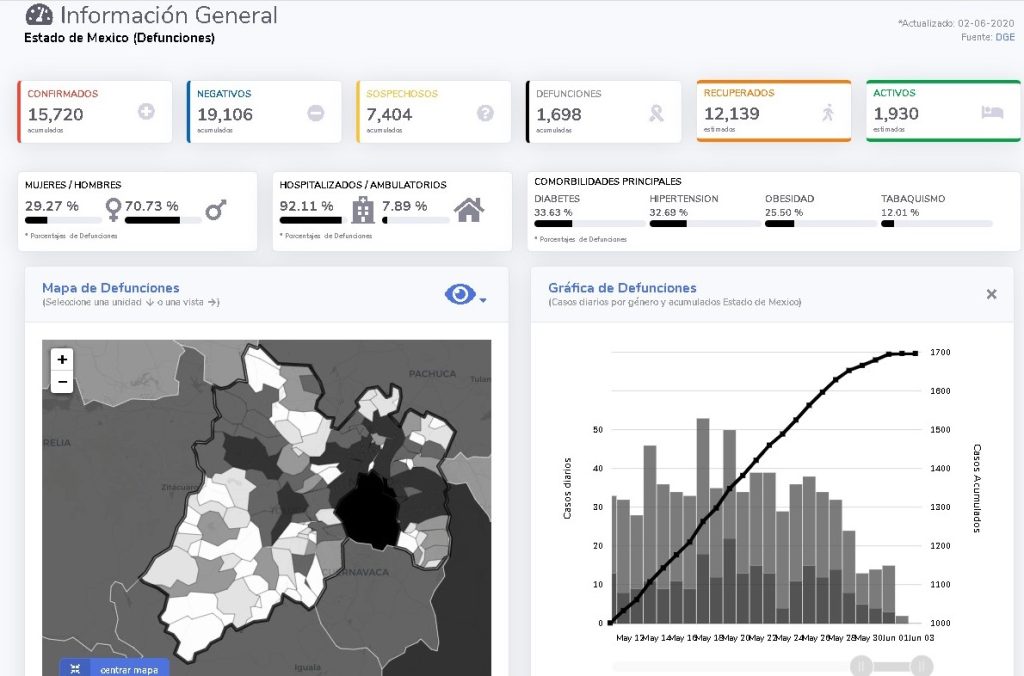Select the Confirmados summary card
This screenshot has height=676, width=1024.
coord(94,112)
